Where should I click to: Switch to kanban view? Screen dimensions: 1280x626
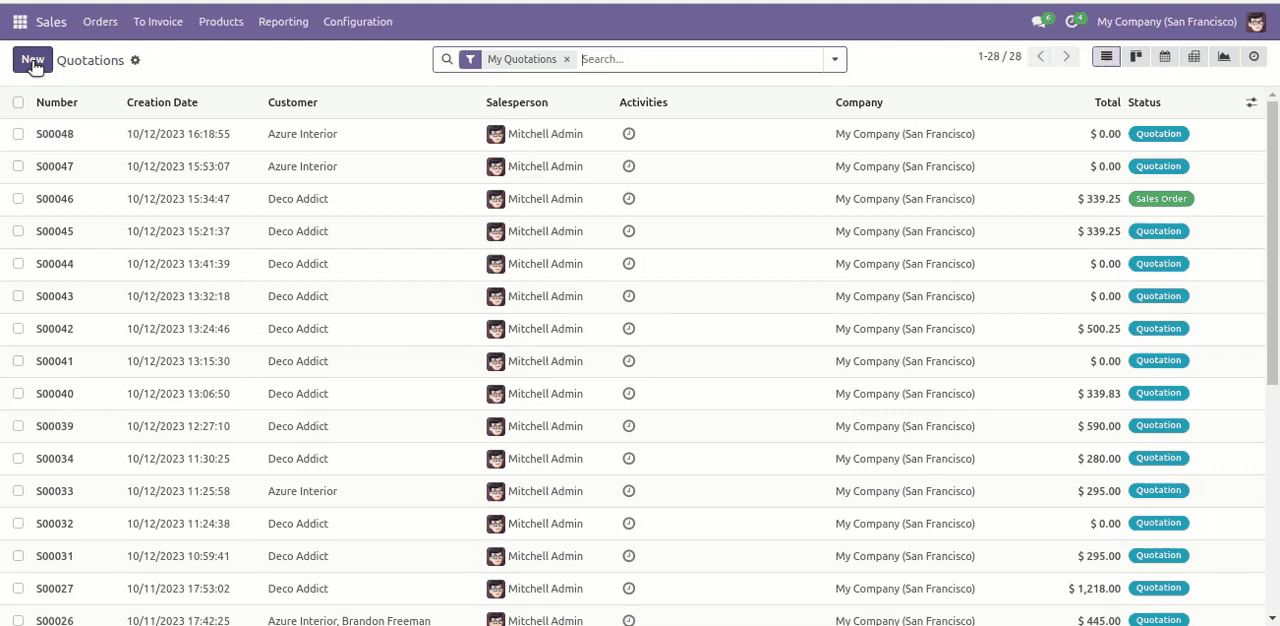click(1136, 57)
